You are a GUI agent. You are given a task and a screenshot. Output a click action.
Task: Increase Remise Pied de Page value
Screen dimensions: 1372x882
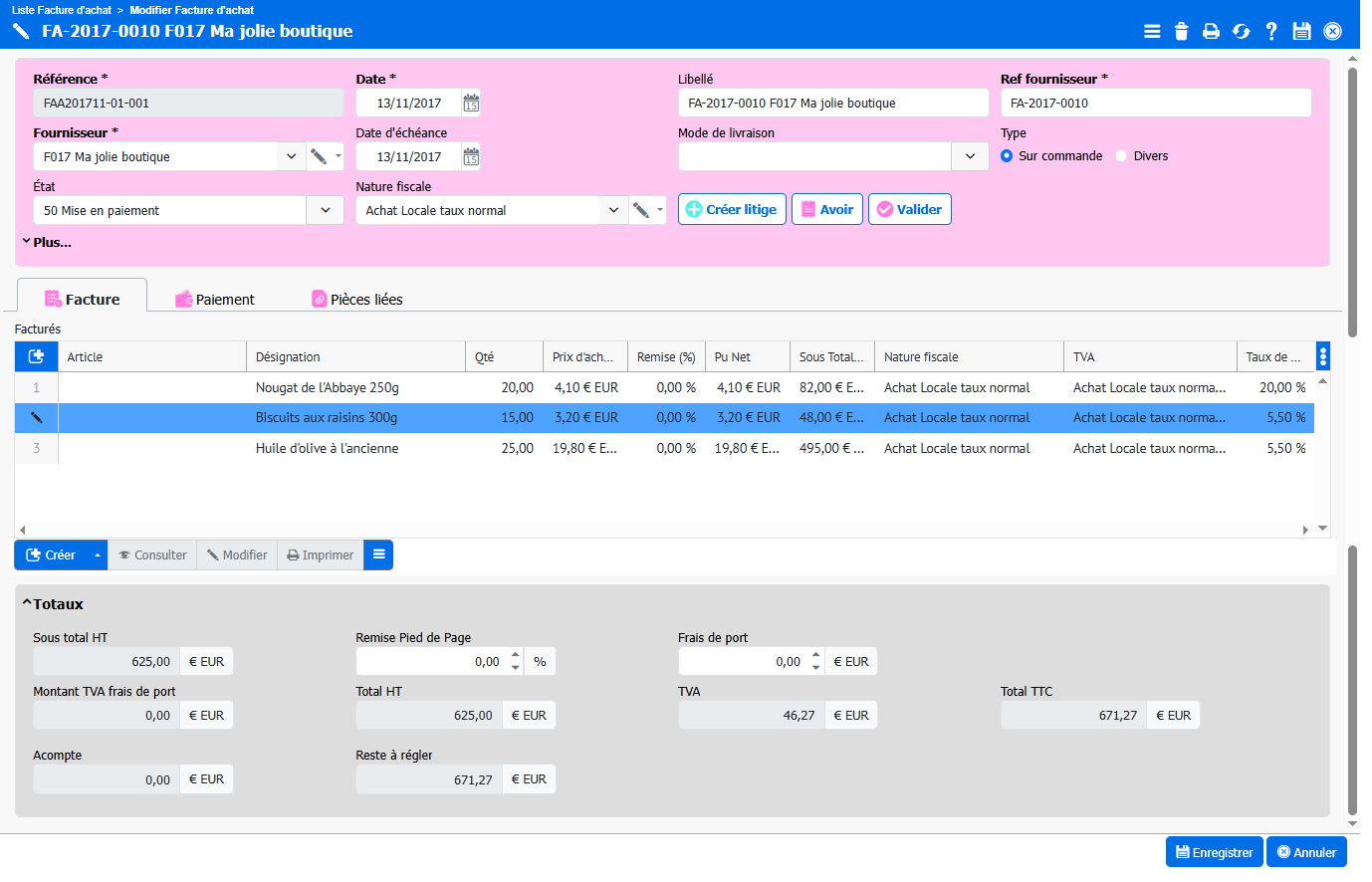[x=515, y=655]
